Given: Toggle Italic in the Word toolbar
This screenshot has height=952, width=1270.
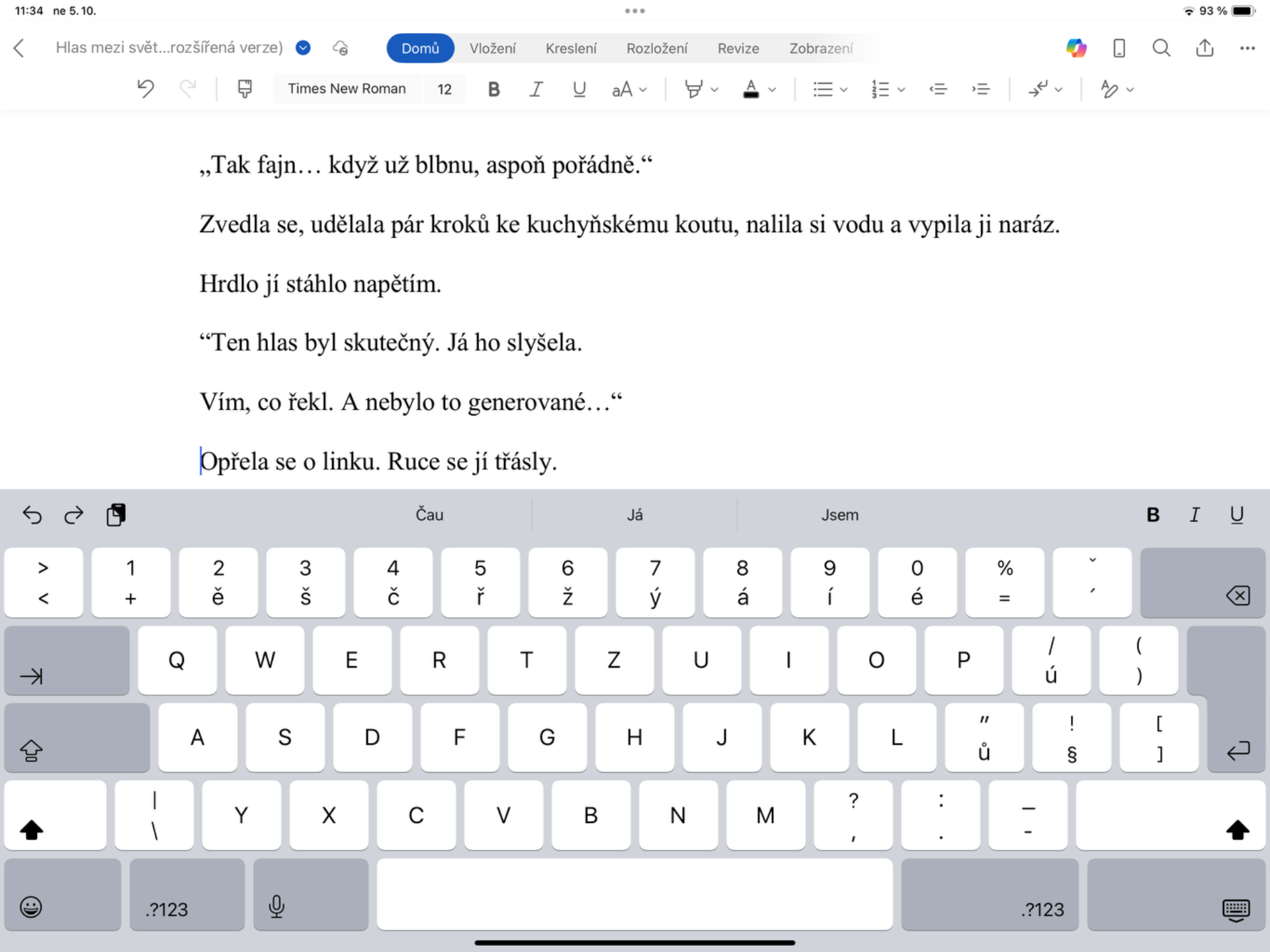Looking at the screenshot, I should (x=536, y=89).
